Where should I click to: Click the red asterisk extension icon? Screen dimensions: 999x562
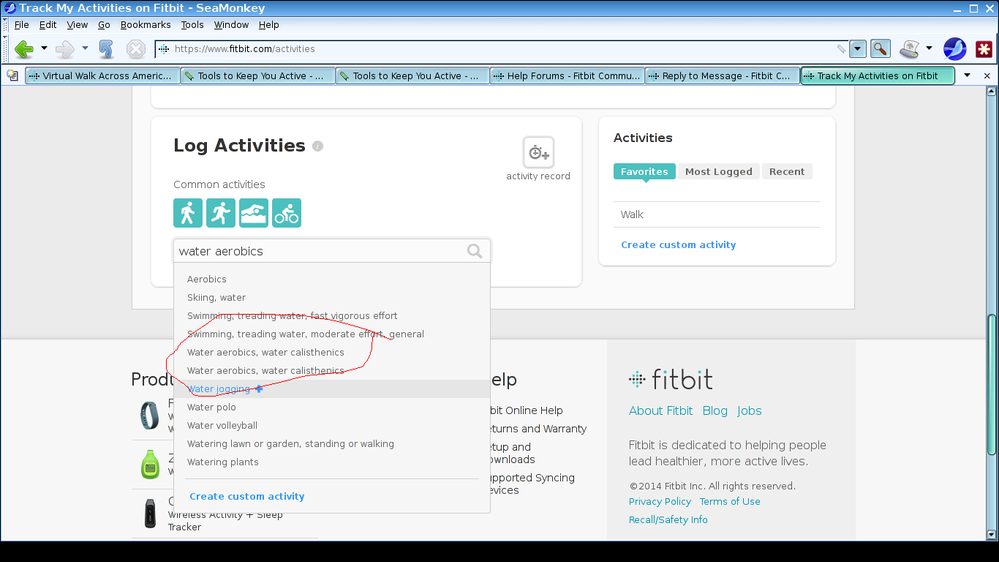coord(984,49)
